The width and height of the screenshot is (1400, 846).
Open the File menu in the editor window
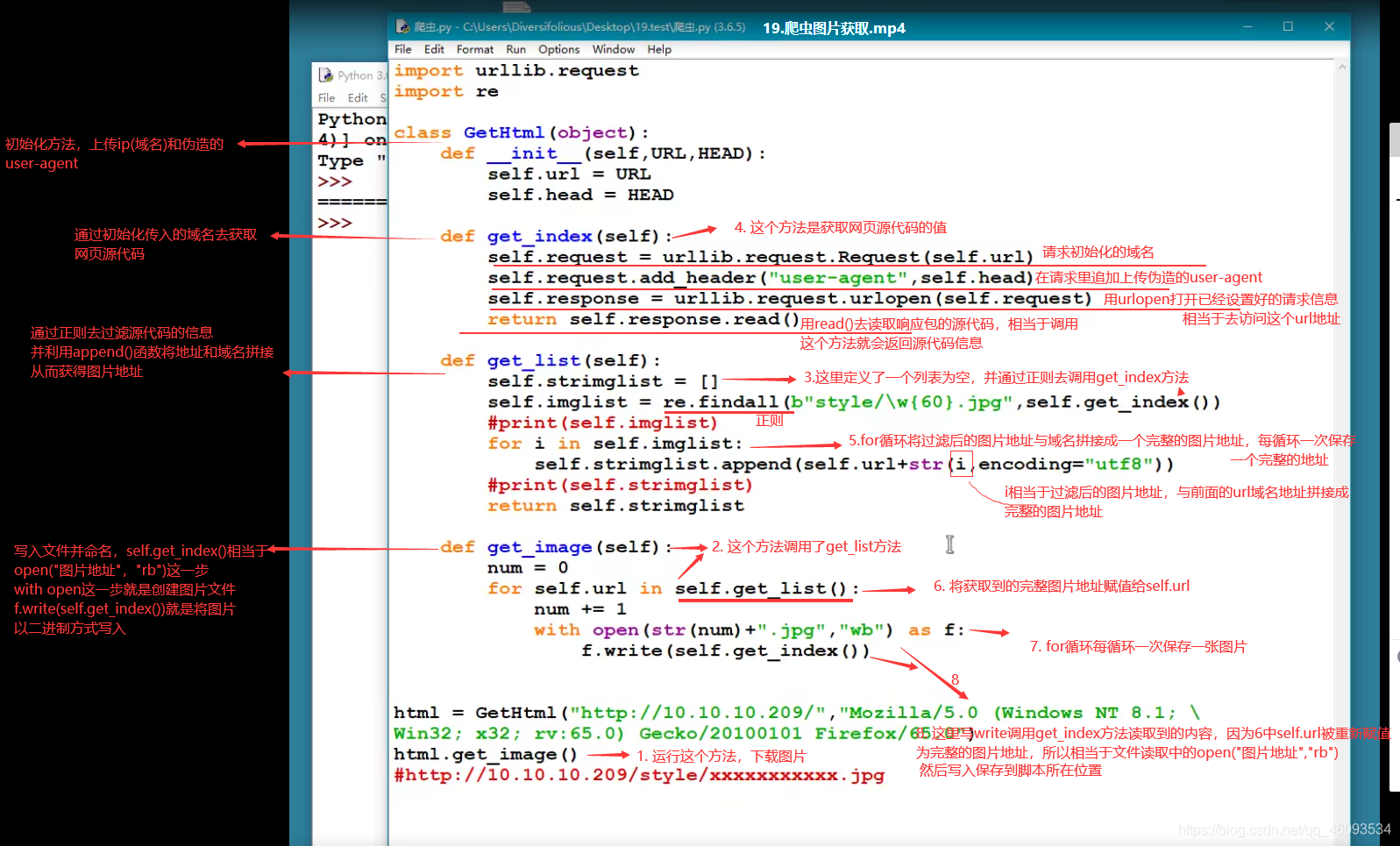[403, 49]
